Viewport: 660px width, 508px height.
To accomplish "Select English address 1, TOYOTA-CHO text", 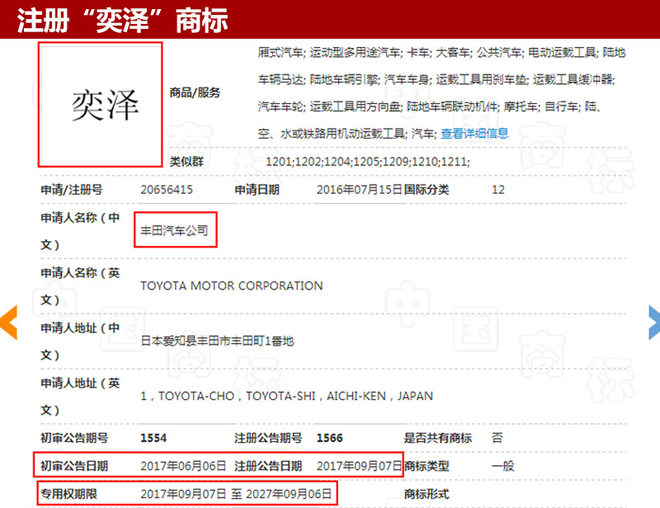I will coord(287,396).
